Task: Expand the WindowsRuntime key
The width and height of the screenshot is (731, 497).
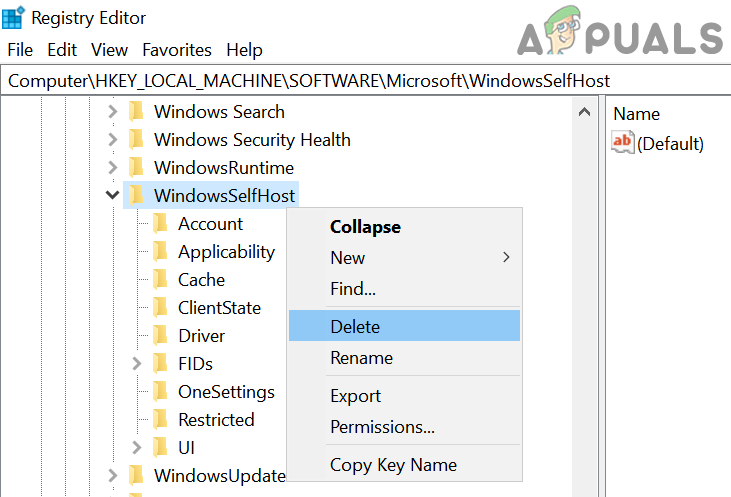Action: (x=112, y=168)
